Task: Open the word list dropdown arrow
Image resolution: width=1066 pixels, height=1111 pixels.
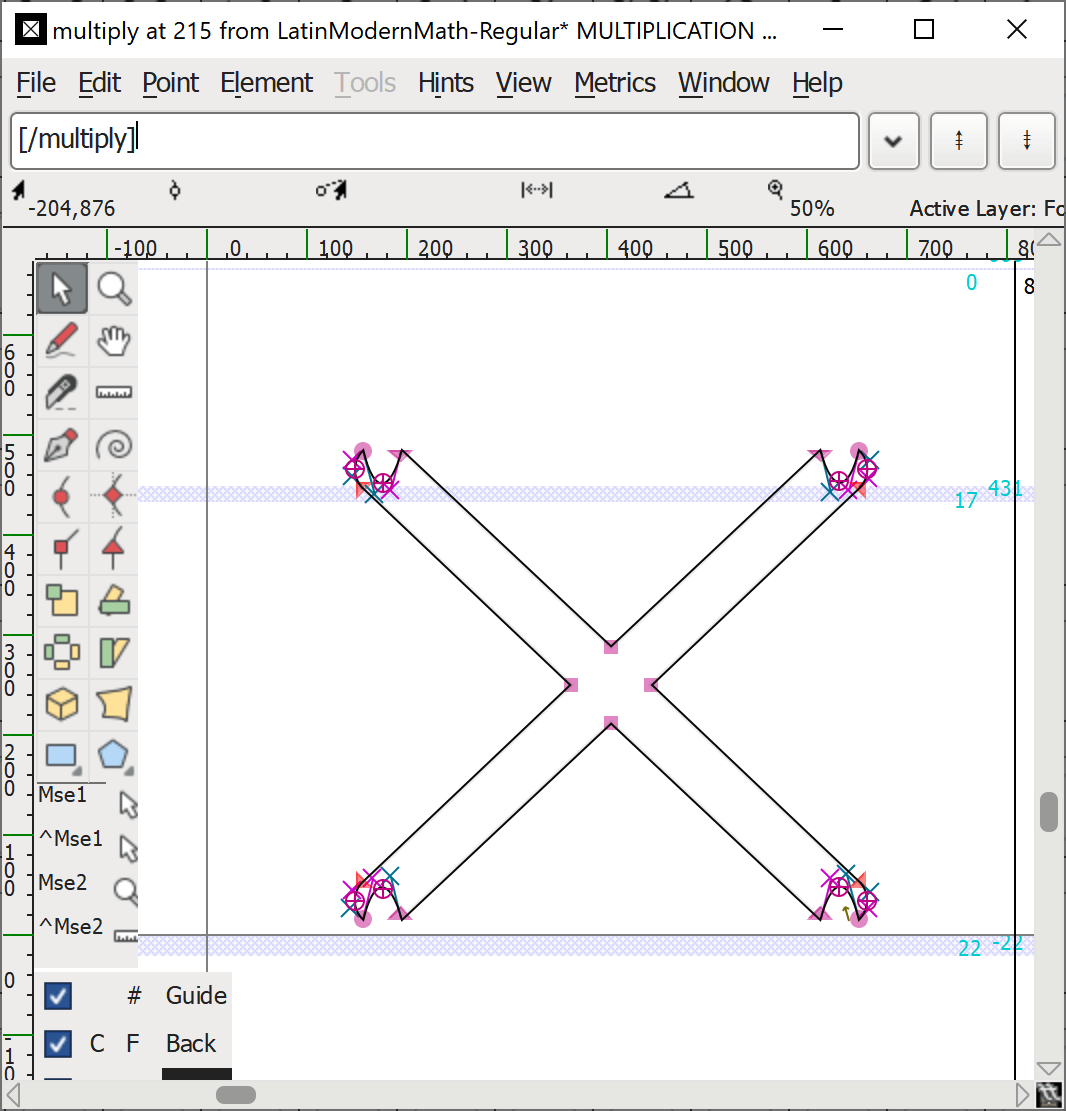Action: click(x=893, y=141)
